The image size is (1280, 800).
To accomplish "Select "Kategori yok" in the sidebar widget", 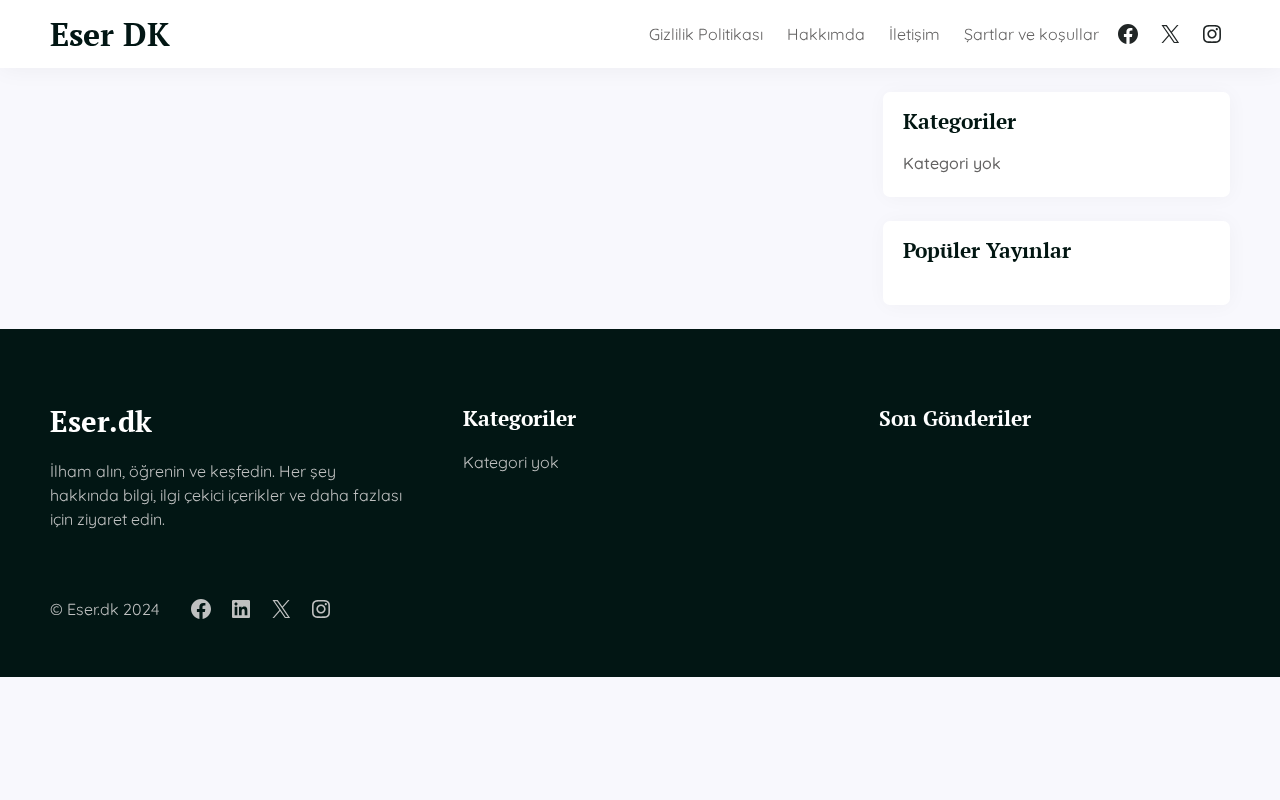I will (952, 163).
